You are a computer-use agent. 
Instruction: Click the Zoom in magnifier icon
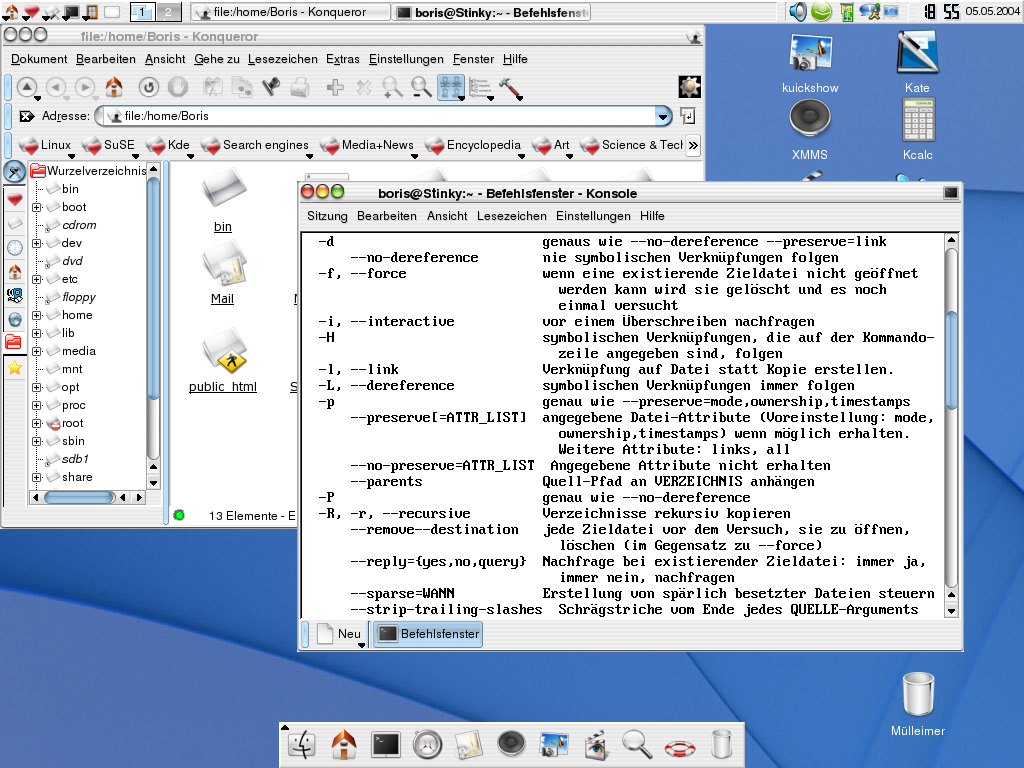pos(392,87)
